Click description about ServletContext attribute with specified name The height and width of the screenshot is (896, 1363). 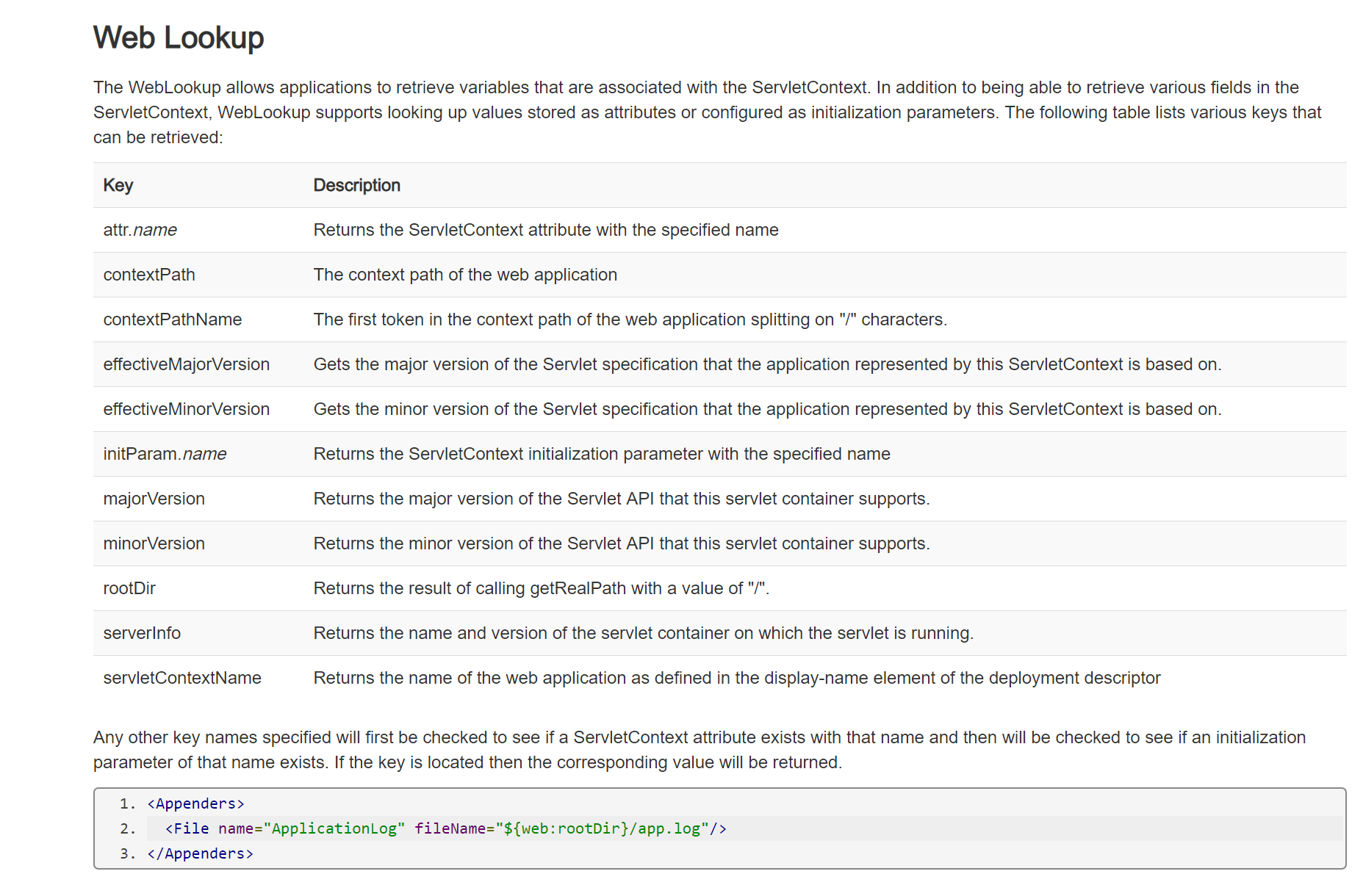pyautogui.click(x=546, y=230)
